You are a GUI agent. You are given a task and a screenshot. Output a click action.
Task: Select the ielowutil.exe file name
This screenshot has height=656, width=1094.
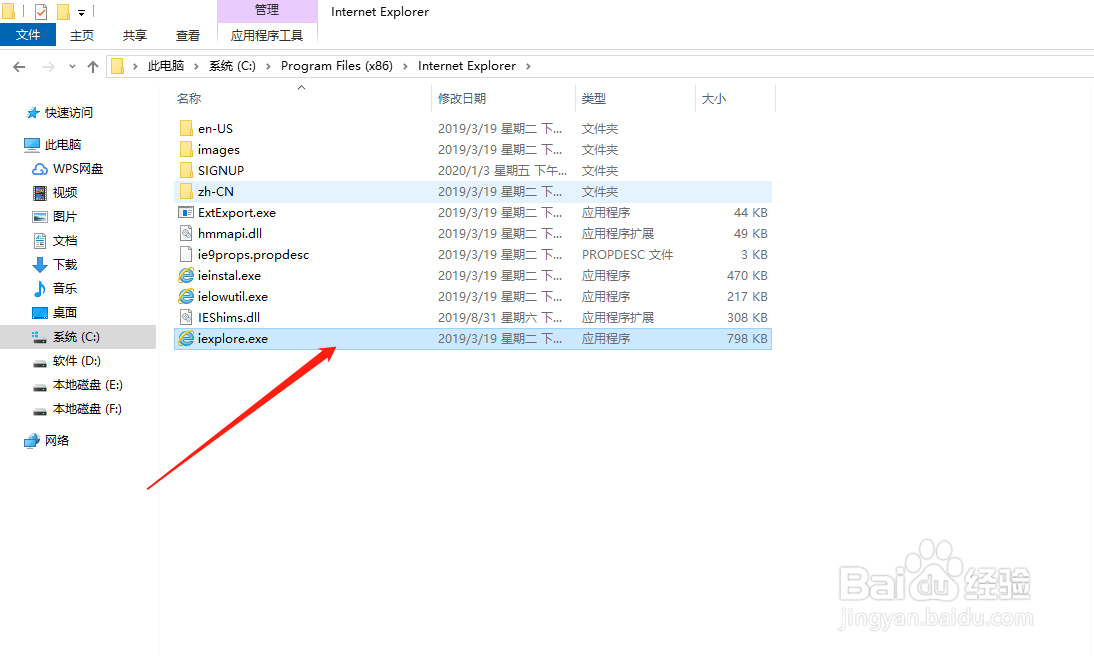pyautogui.click(x=232, y=297)
